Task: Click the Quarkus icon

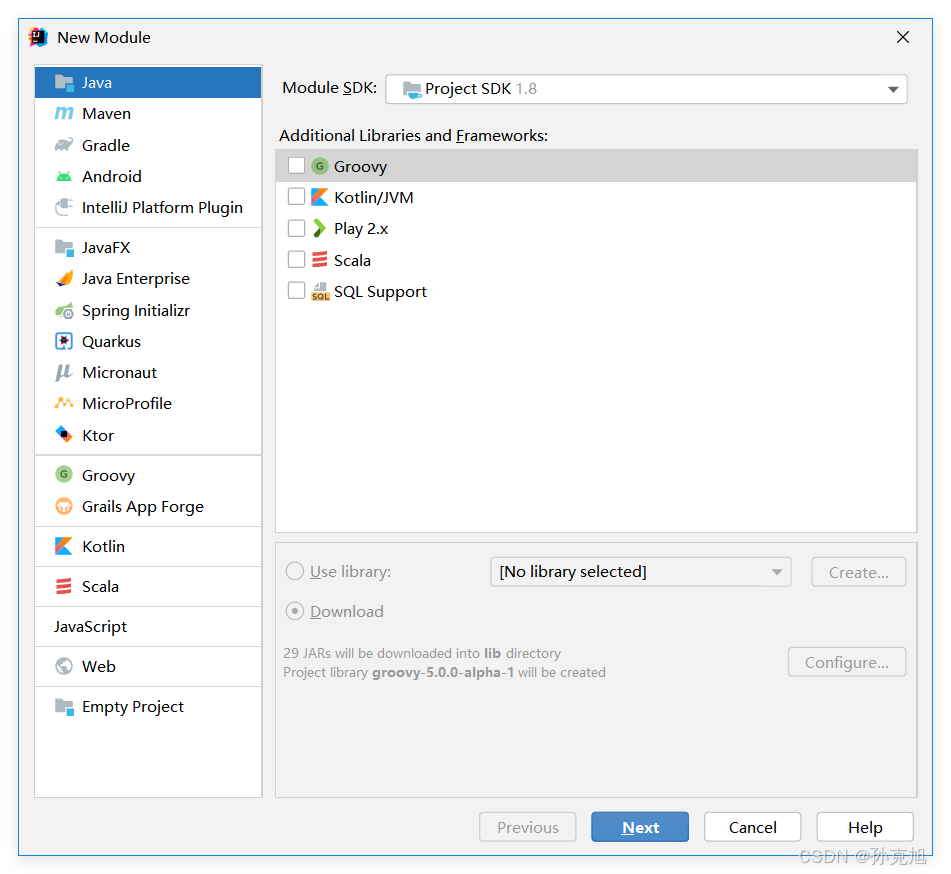Action: point(64,341)
